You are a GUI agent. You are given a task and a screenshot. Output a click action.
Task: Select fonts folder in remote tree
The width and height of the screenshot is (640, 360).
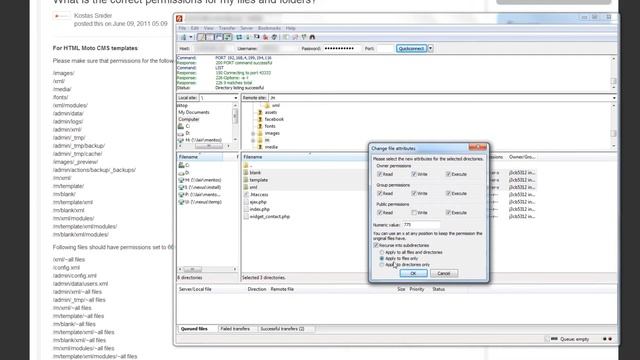click(270, 126)
